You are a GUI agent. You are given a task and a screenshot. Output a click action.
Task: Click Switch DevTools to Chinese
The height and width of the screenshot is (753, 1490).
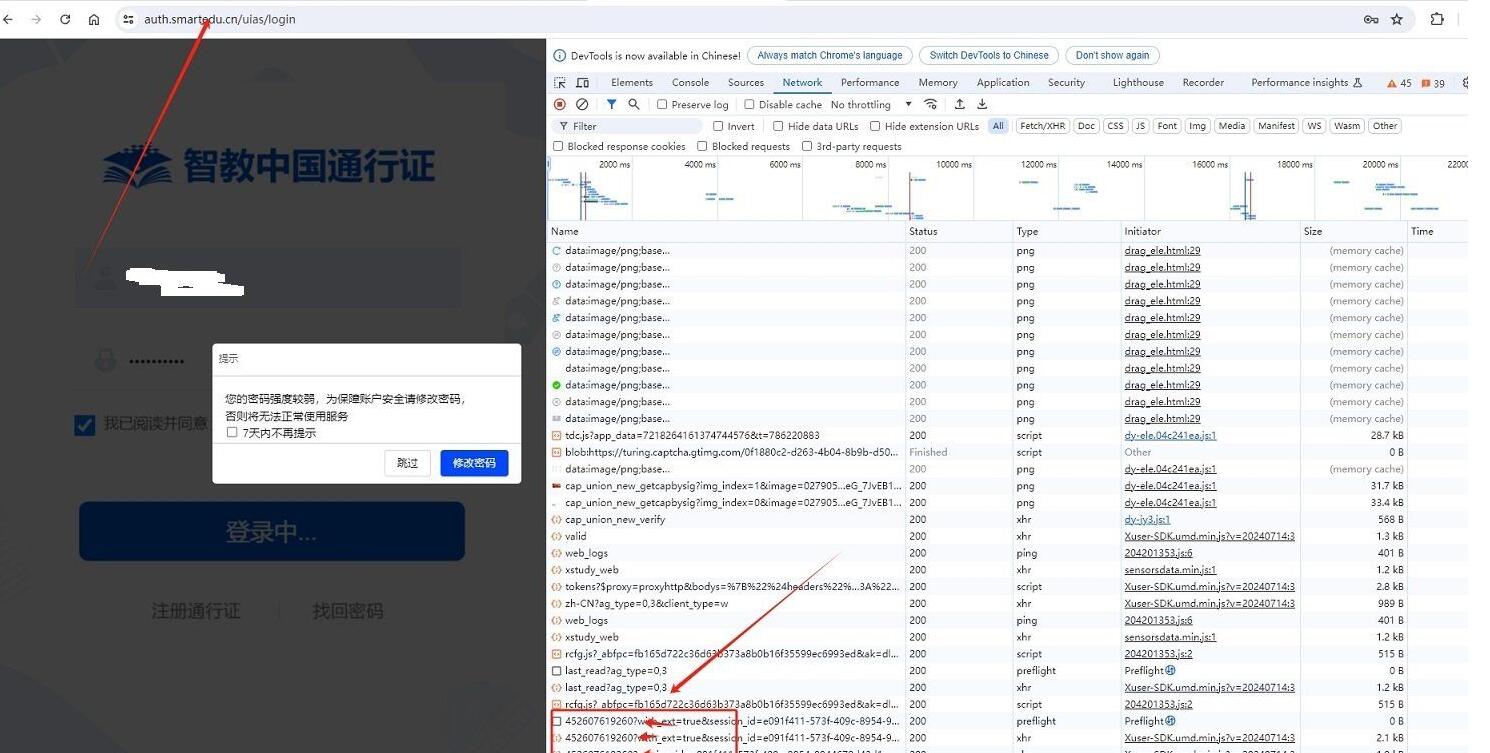point(988,56)
